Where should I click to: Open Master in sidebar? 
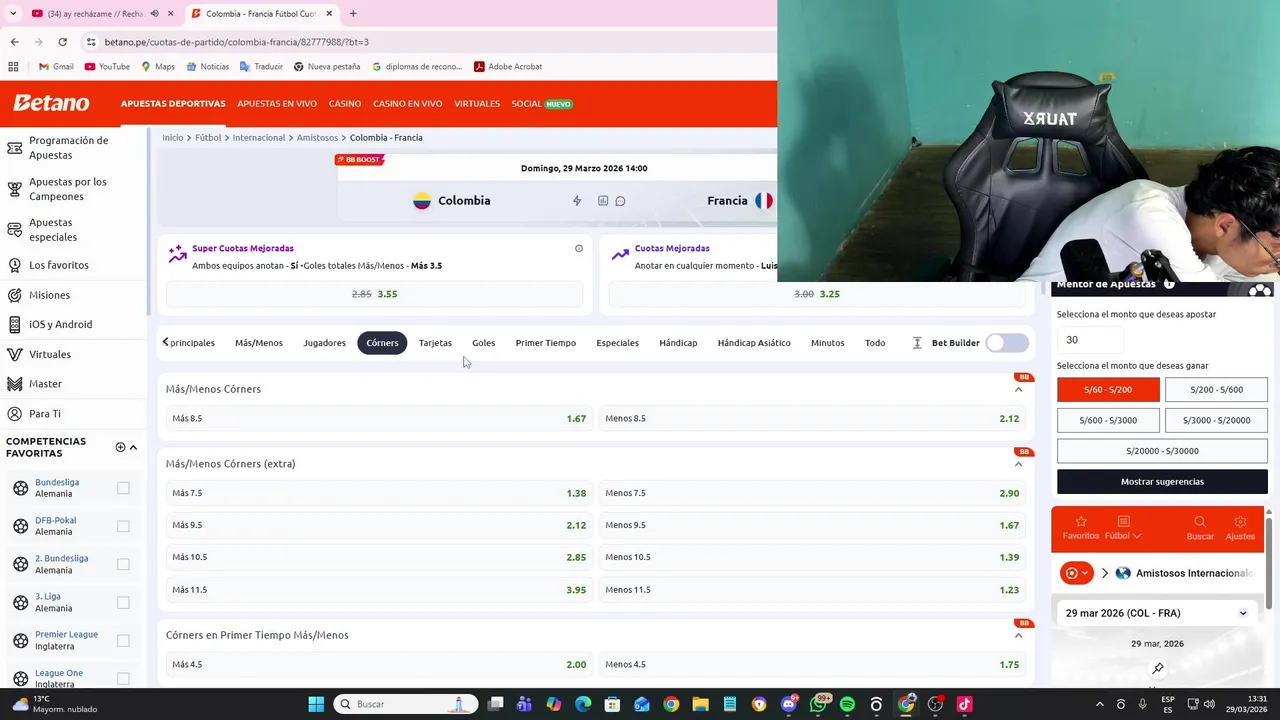pyautogui.click(x=45, y=384)
